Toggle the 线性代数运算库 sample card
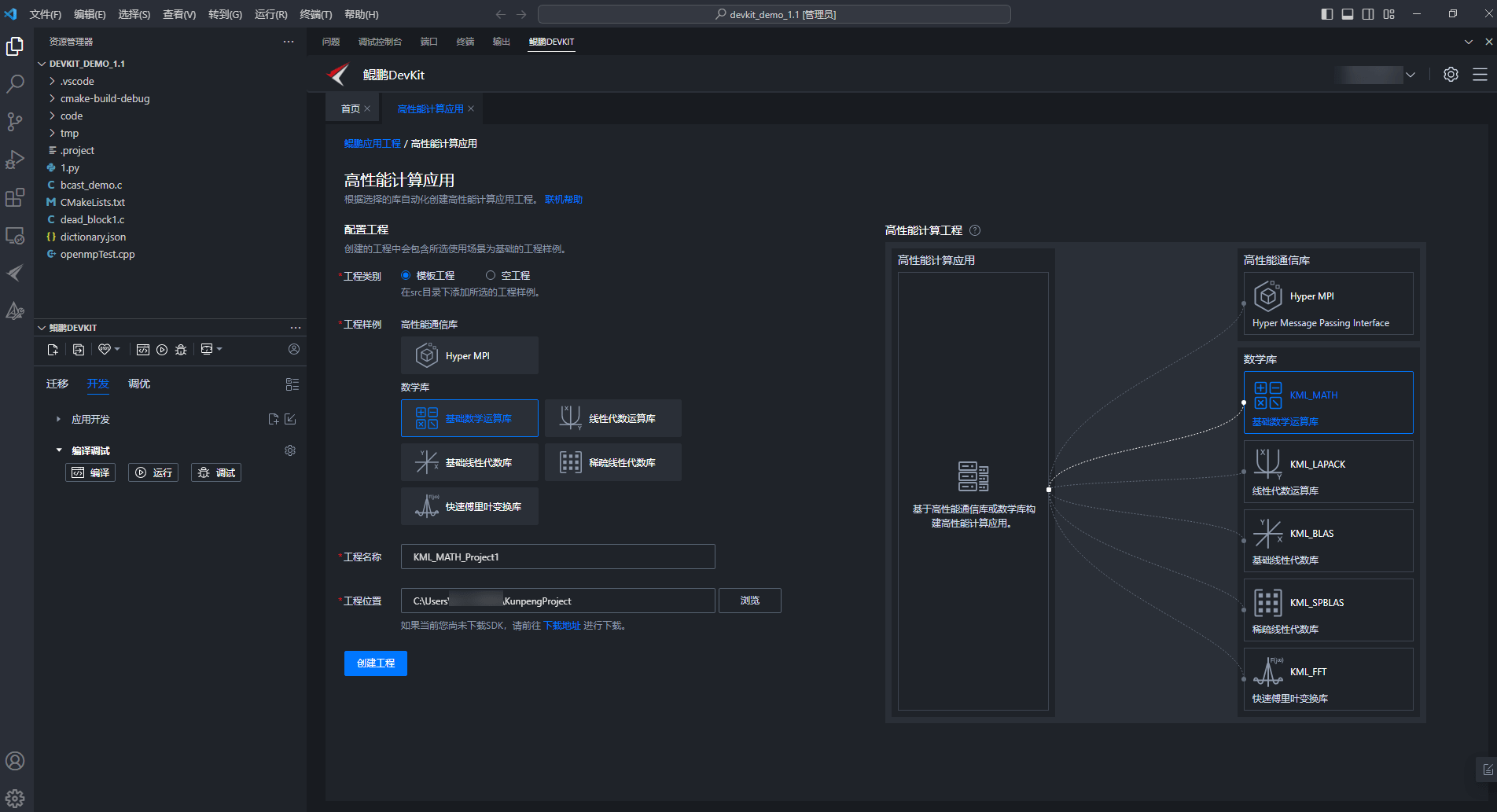Screen dimensions: 1497x812 coord(613,418)
